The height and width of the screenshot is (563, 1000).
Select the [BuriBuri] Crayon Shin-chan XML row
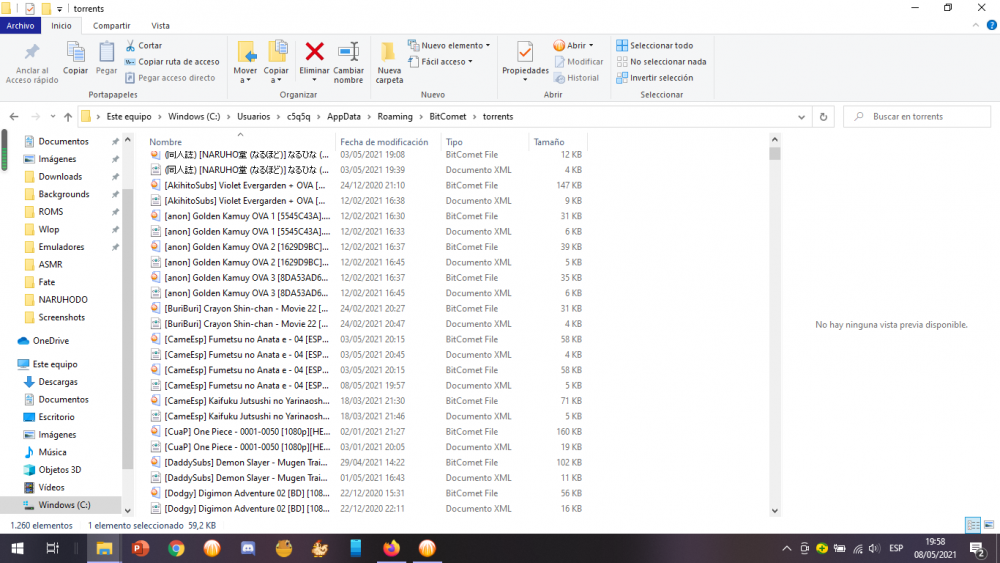tap(366, 324)
